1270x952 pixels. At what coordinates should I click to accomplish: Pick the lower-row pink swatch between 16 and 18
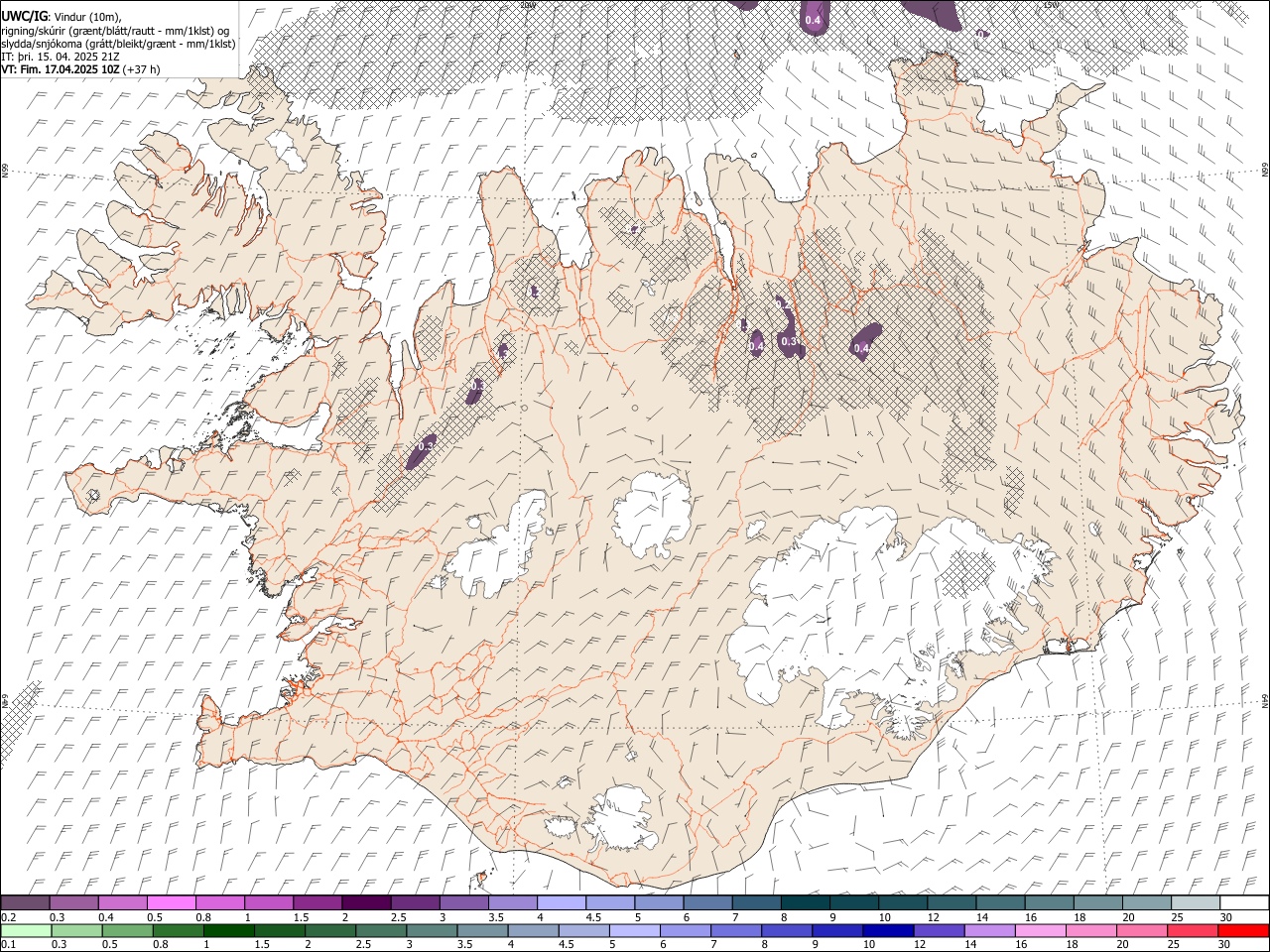(x=1041, y=930)
